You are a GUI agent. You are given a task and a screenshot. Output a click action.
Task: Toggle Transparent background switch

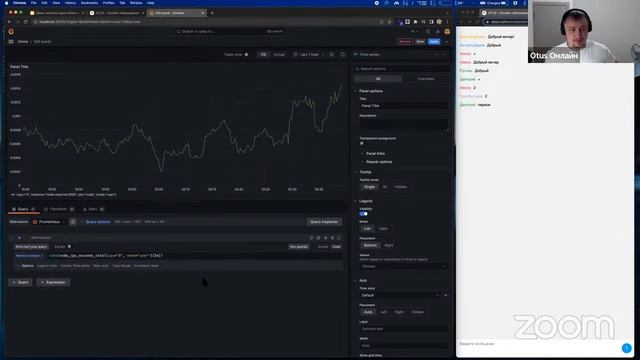[x=362, y=144]
